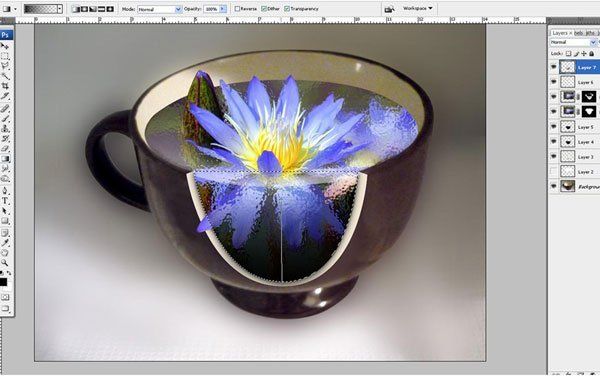This screenshot has width=600, height=376.
Task: Hide Layer 6 using eye icon
Action: tap(554, 82)
